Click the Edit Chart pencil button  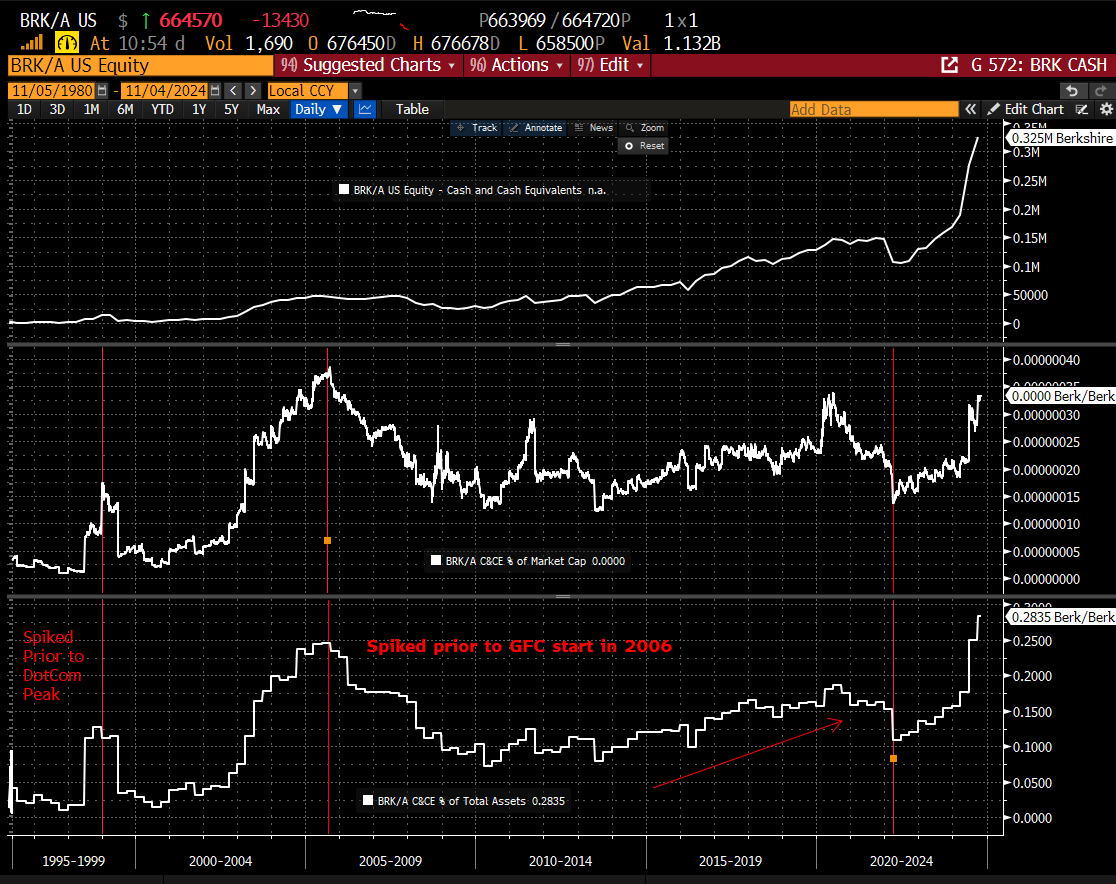pyautogui.click(x=1026, y=110)
